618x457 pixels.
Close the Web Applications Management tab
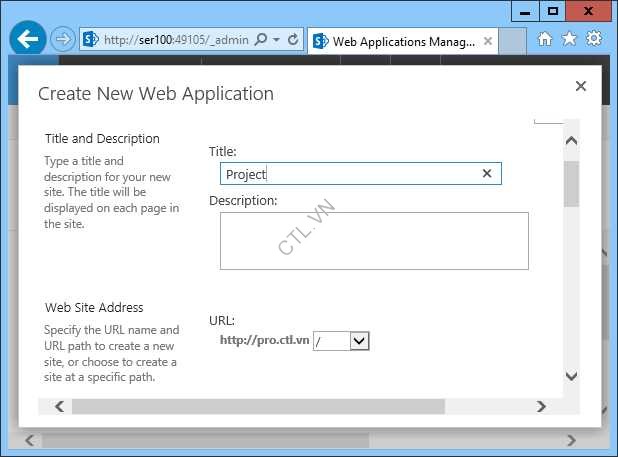click(x=488, y=41)
